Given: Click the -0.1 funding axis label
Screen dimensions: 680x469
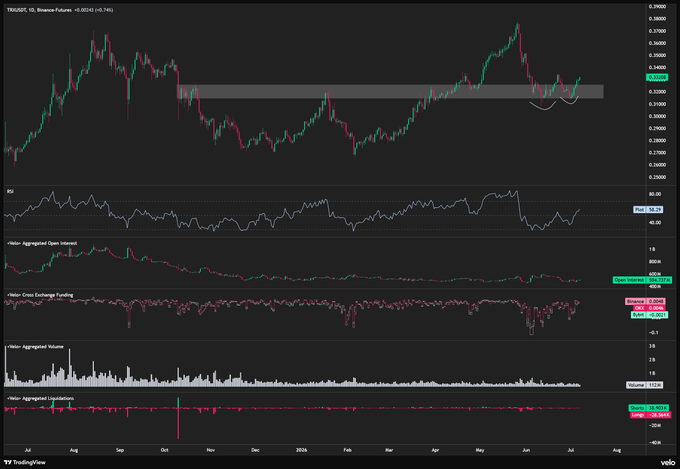Looking at the screenshot, I should tap(654, 333).
